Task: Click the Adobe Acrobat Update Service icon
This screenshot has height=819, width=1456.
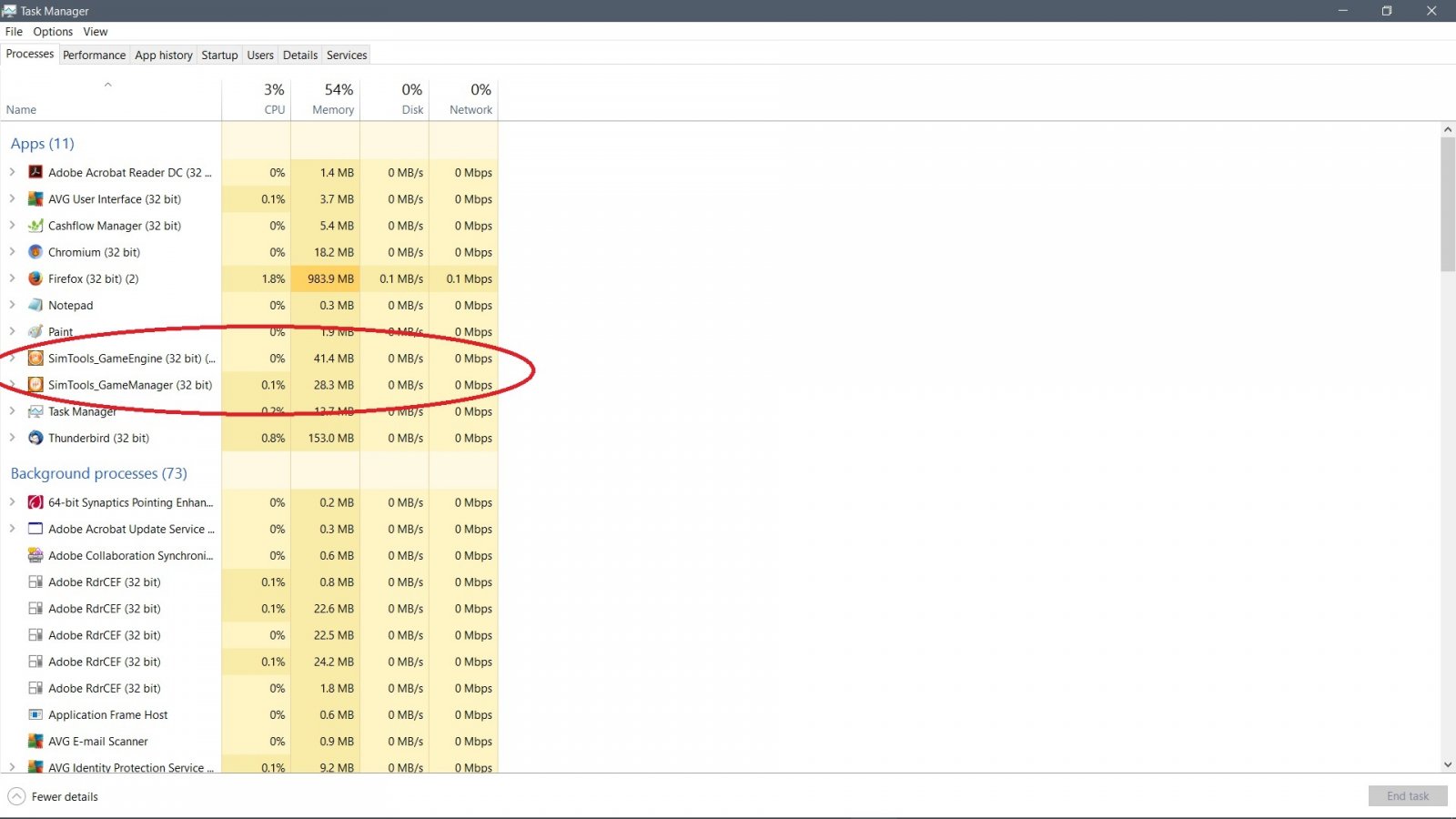Action: (x=35, y=529)
